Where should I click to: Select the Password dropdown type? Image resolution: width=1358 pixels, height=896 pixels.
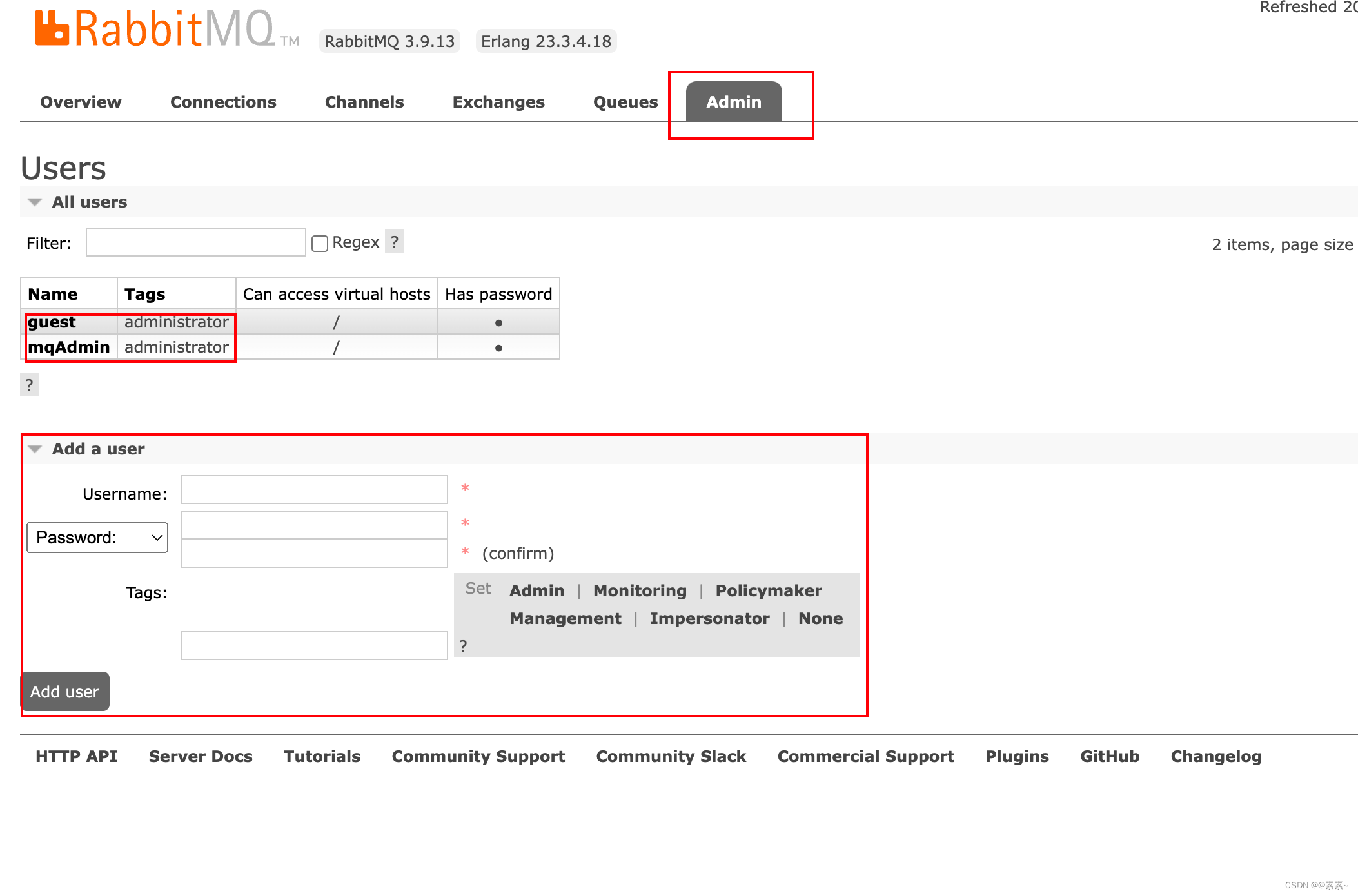(x=98, y=537)
